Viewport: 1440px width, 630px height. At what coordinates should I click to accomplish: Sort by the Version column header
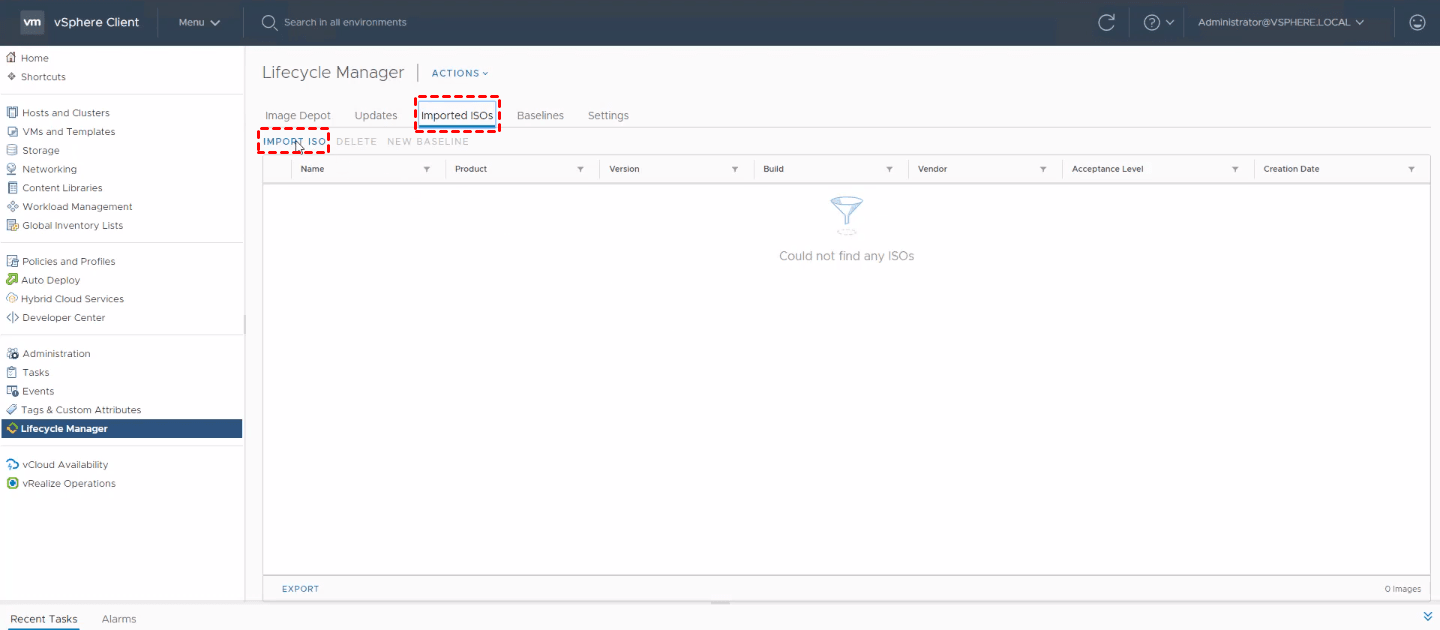tap(624, 169)
